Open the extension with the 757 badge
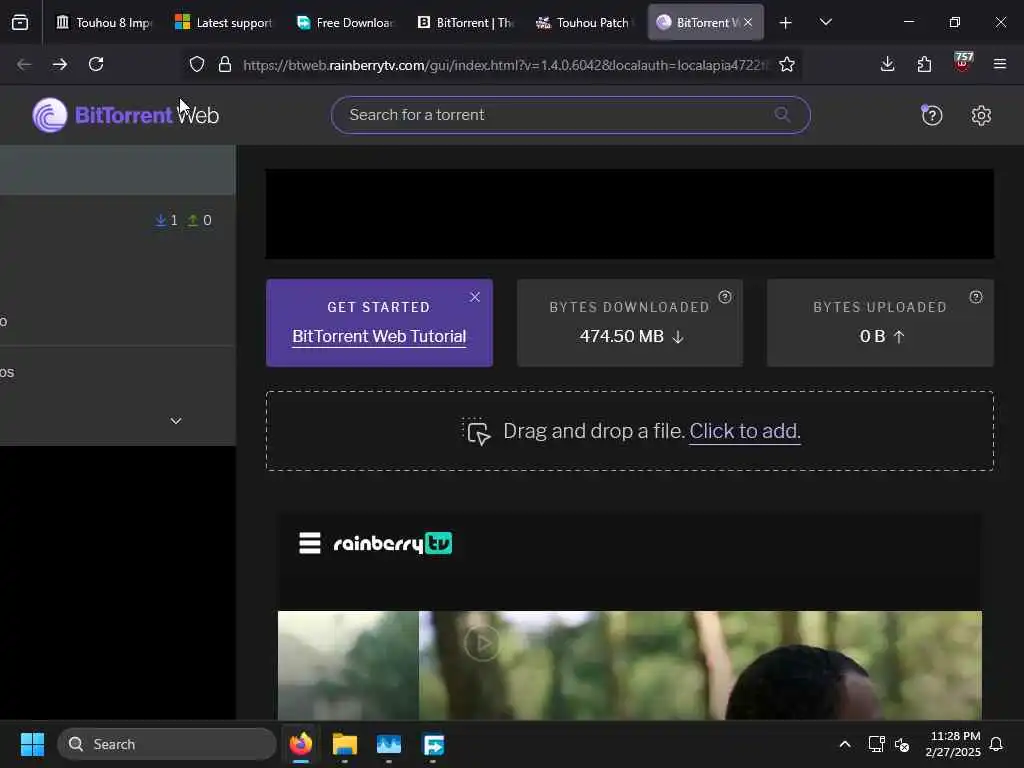The width and height of the screenshot is (1024, 768). (963, 63)
